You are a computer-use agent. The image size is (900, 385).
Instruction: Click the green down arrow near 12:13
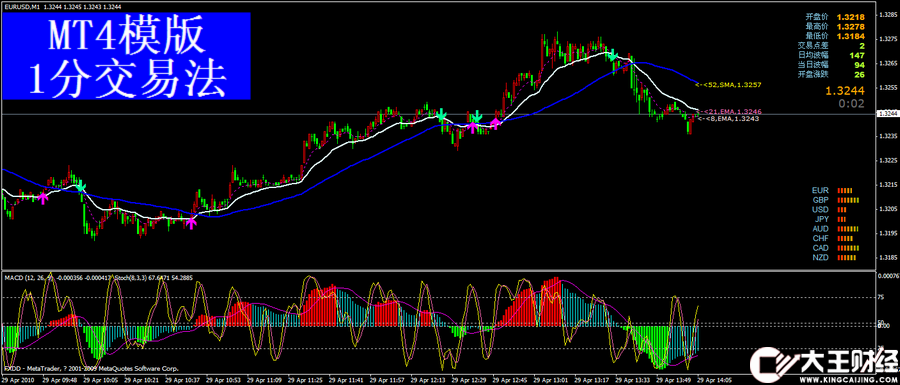pos(441,115)
